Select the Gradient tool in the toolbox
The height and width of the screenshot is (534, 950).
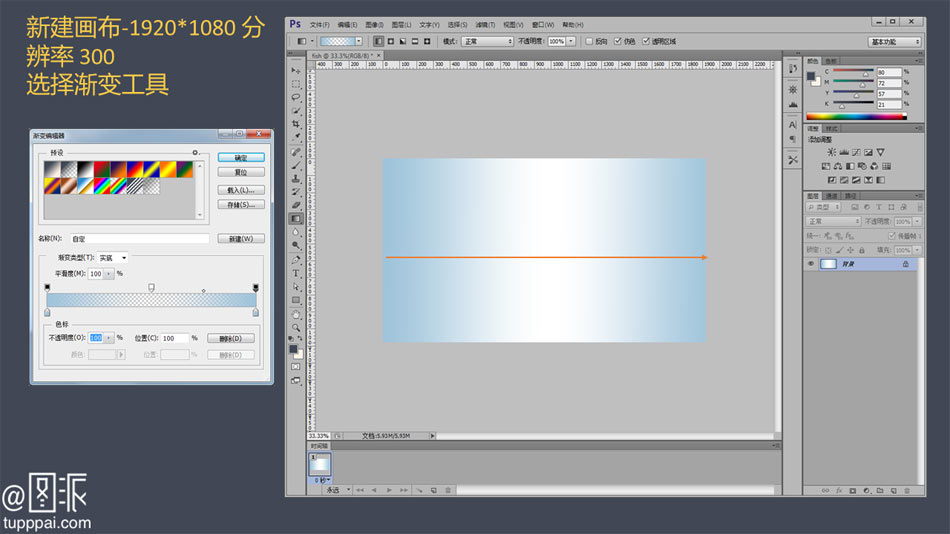click(296, 218)
